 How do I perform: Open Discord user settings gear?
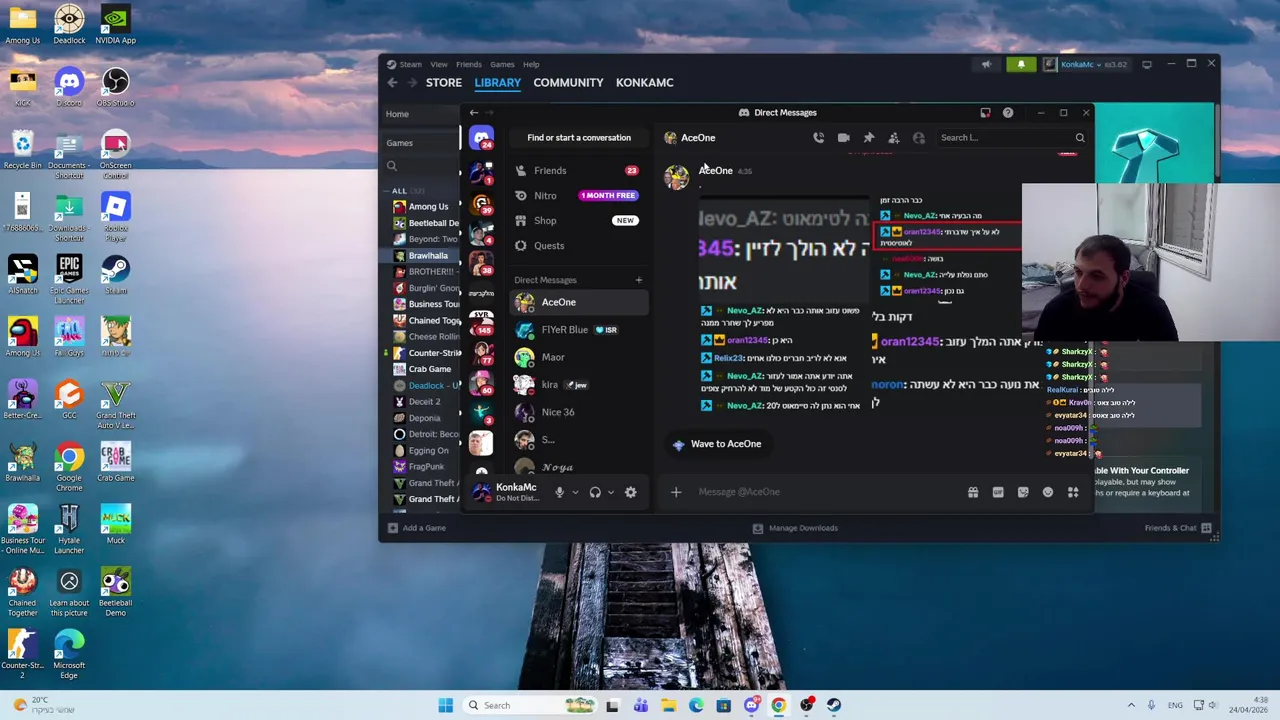click(630, 492)
